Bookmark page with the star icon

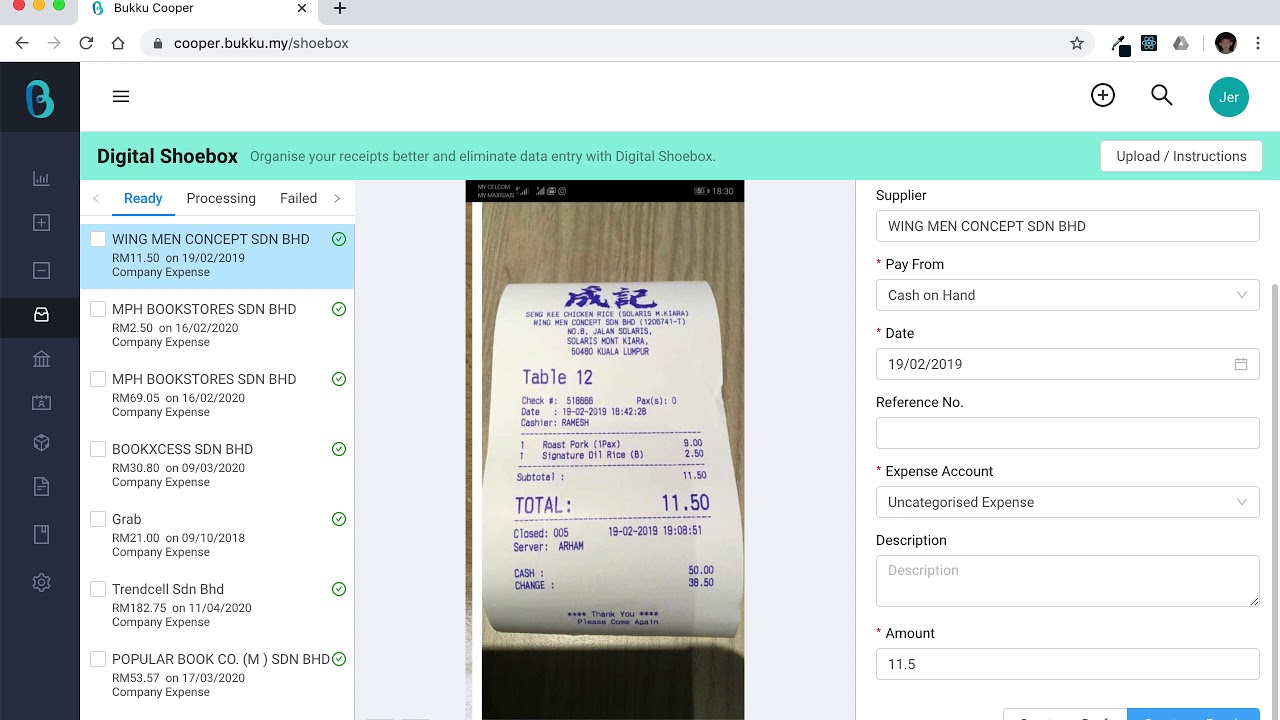click(1077, 43)
